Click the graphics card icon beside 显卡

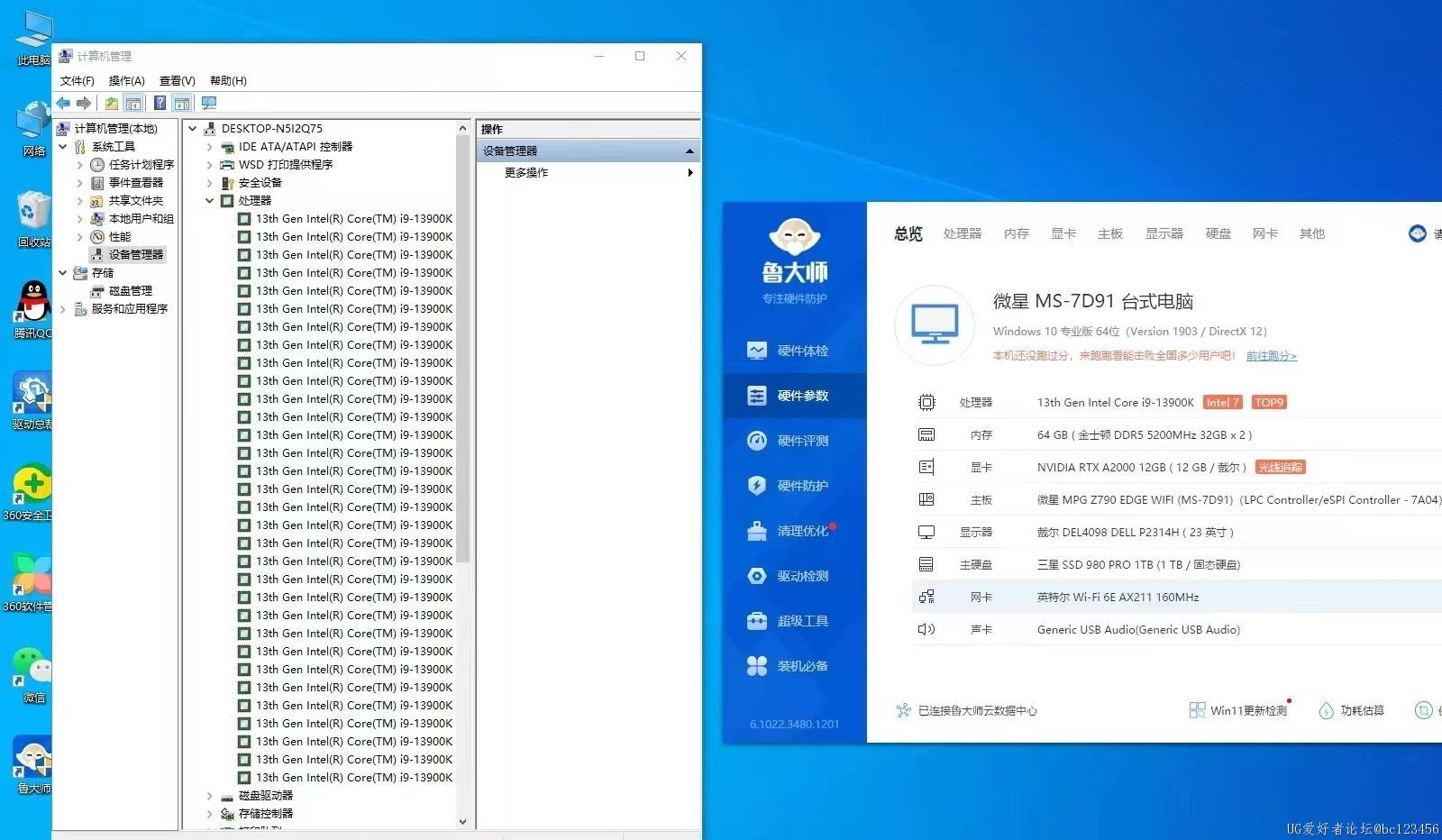(926, 467)
